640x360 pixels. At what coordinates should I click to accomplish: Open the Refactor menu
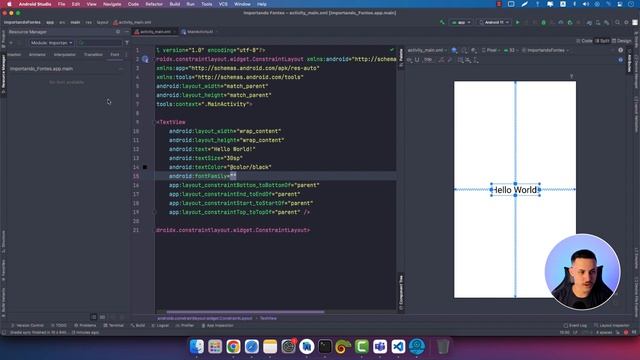(x=154, y=4)
